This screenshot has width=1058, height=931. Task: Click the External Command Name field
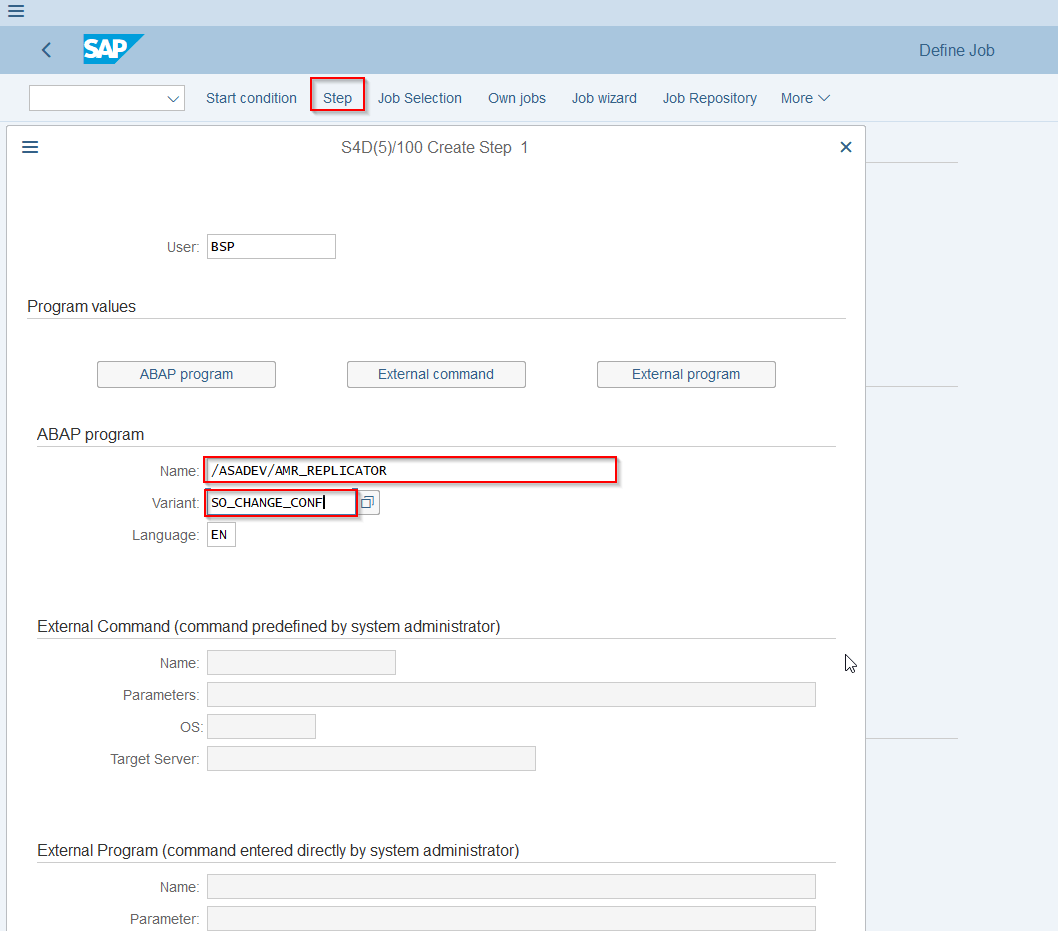click(301, 662)
